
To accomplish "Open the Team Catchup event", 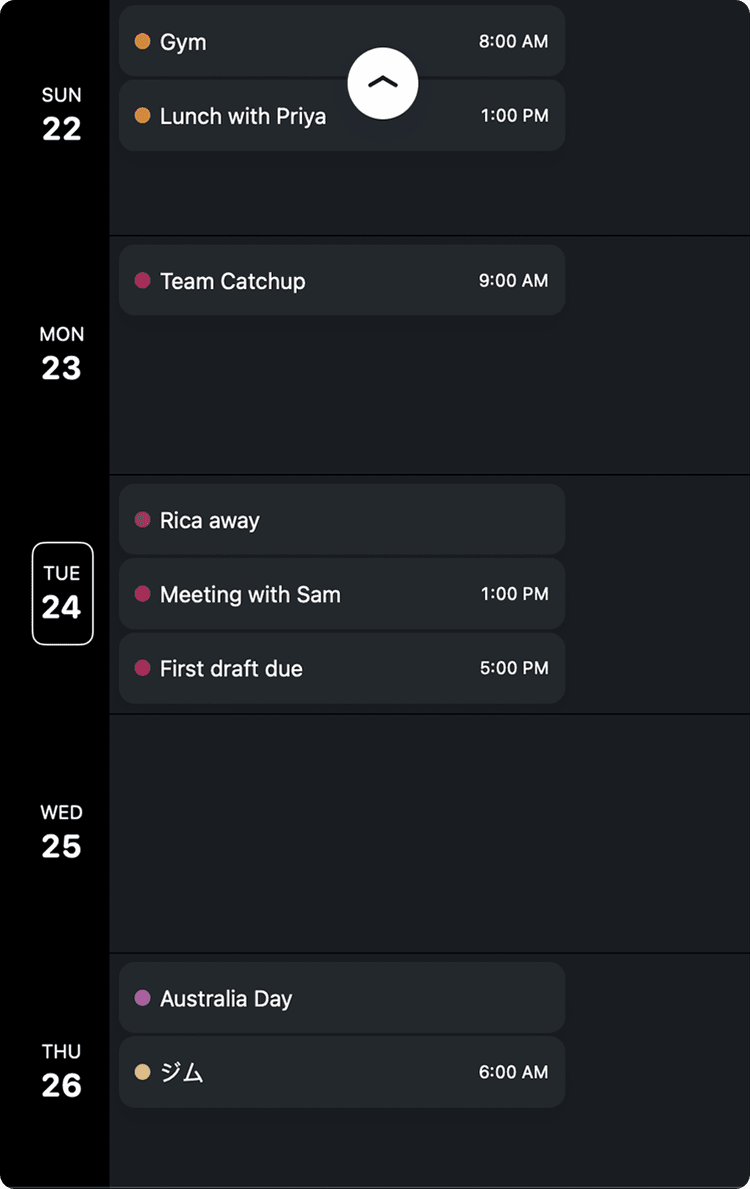I will pos(341,281).
